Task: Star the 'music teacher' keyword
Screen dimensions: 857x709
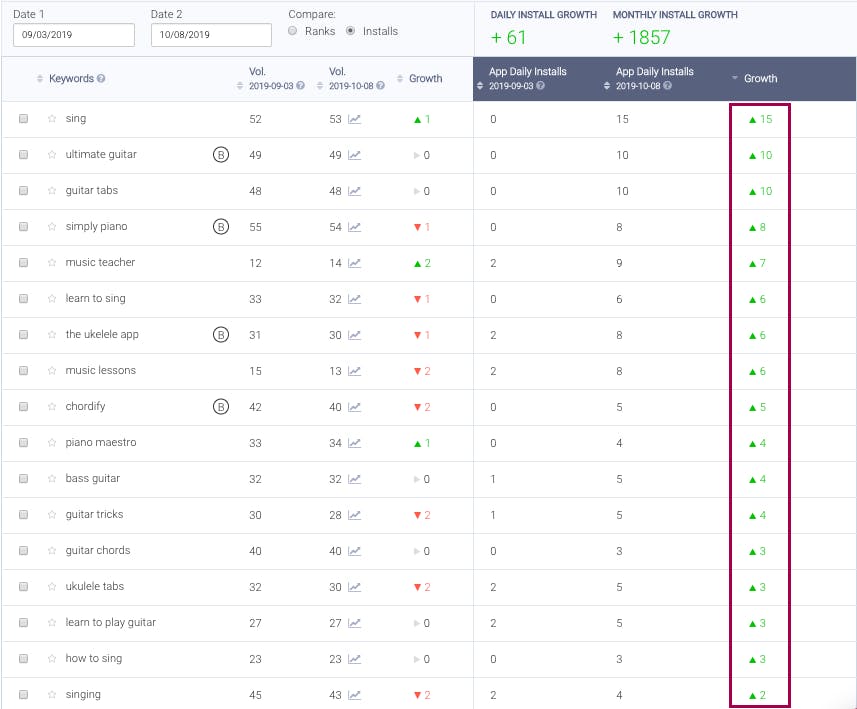Action: click(x=52, y=263)
